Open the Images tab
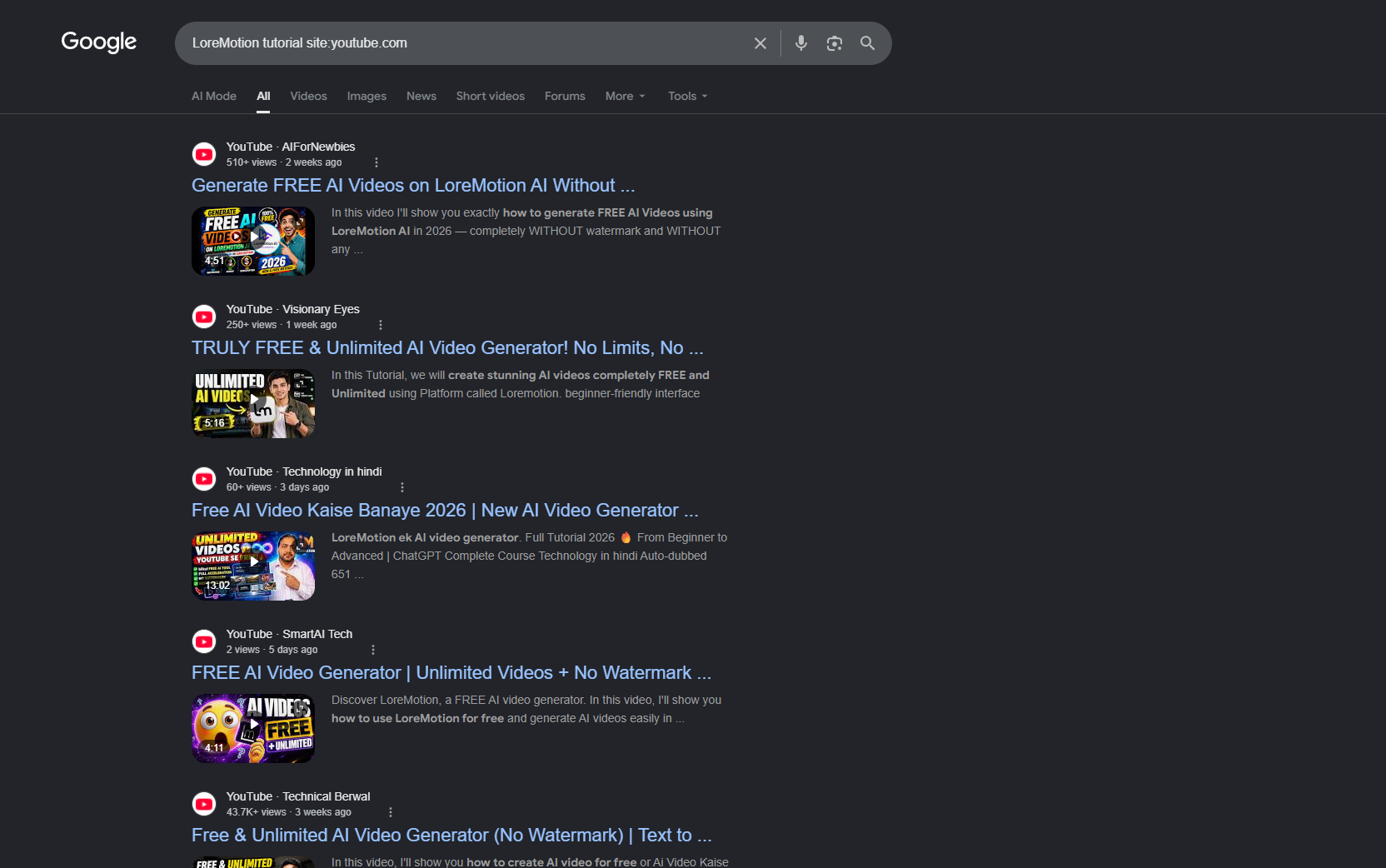The image size is (1386, 868). 366,96
